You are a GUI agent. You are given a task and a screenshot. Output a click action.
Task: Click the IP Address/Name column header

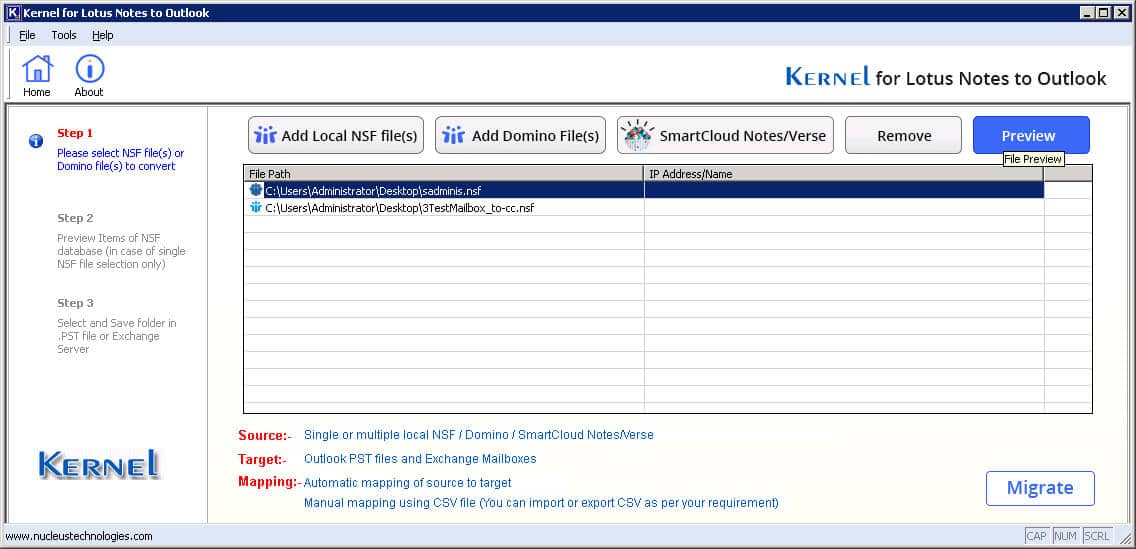pos(844,174)
